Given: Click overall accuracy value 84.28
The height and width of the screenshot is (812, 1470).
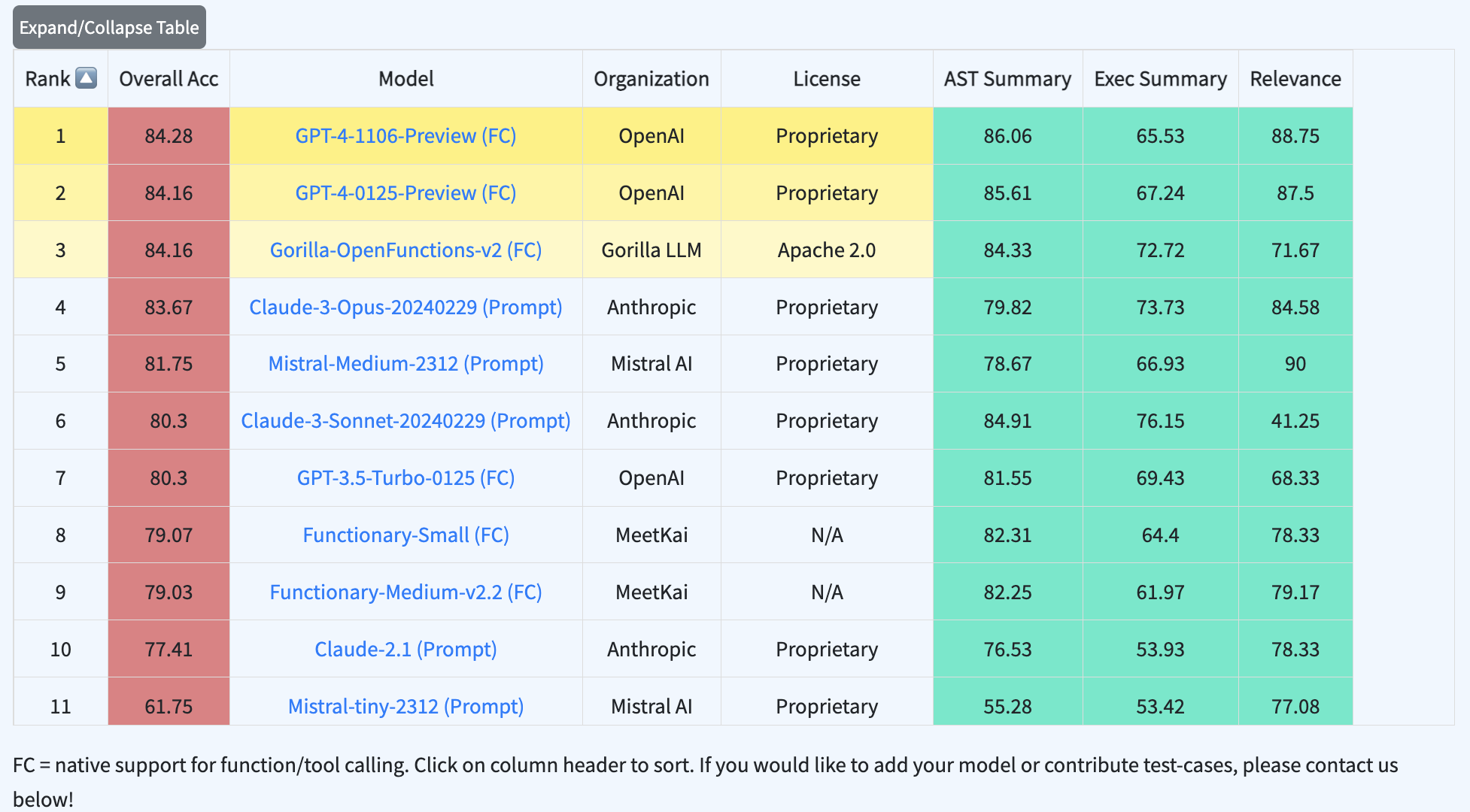Looking at the screenshot, I should click(169, 136).
